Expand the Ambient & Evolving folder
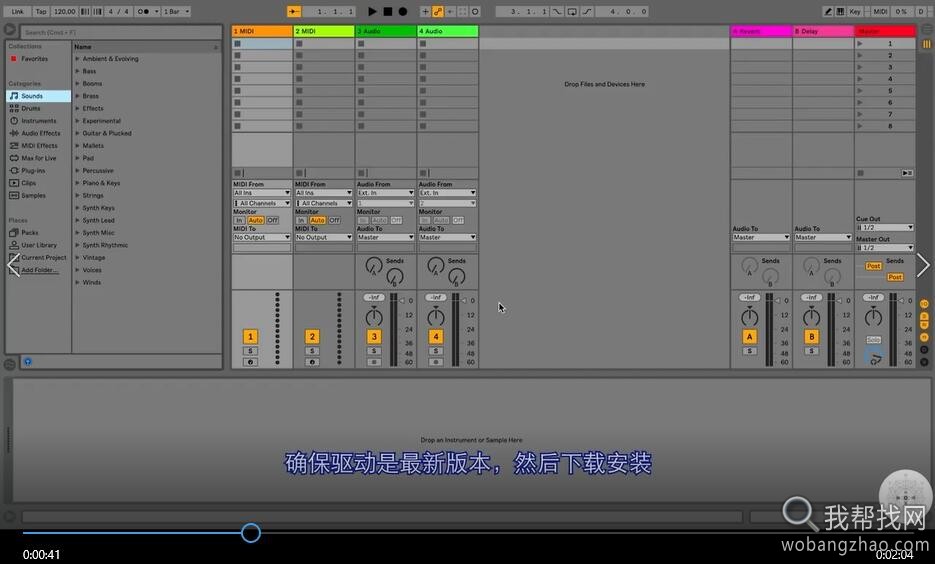935x564 pixels. tap(78, 59)
